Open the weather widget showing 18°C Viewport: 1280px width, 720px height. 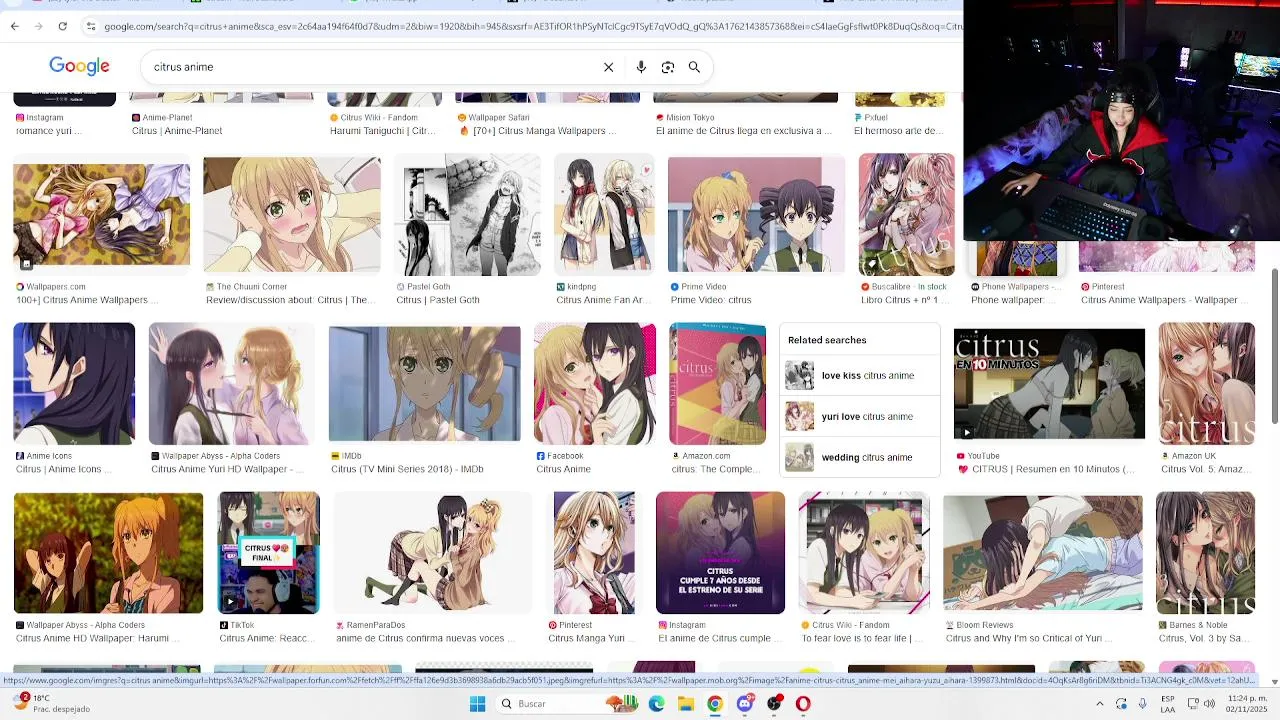pyautogui.click(x=52, y=704)
